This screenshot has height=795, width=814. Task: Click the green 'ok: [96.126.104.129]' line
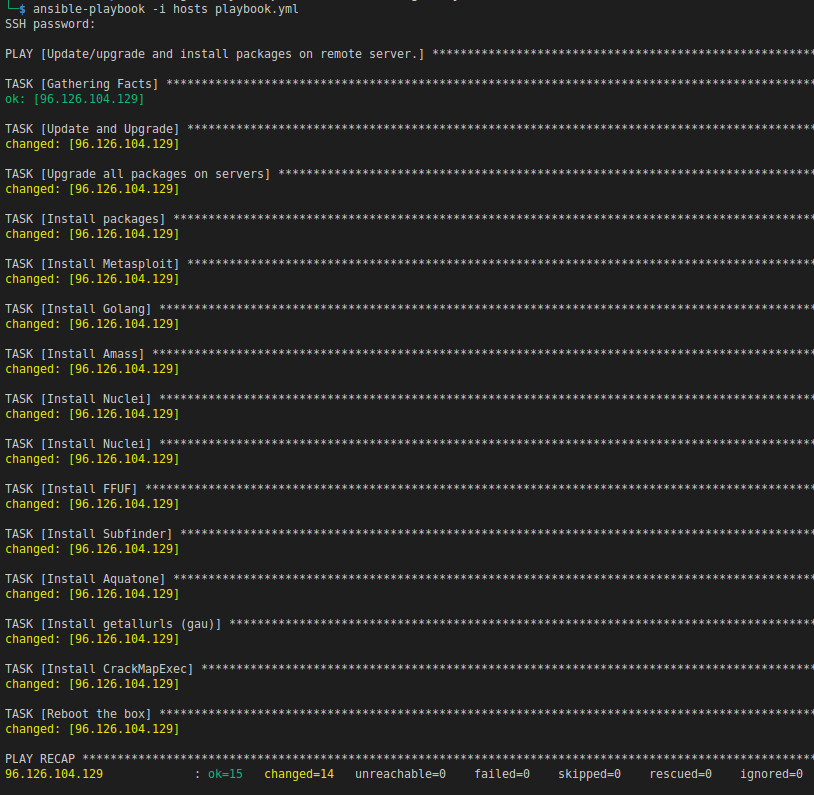[x=75, y=99]
